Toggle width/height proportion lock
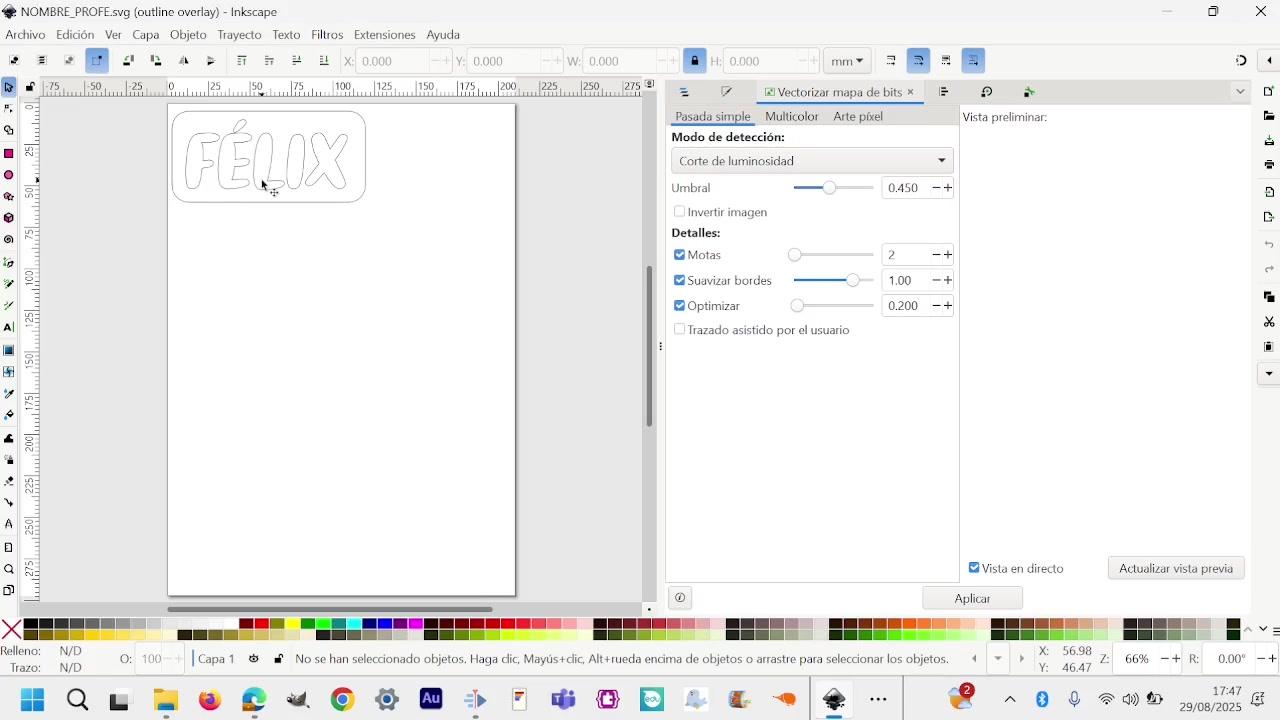This screenshot has height=720, width=1280. click(x=695, y=61)
